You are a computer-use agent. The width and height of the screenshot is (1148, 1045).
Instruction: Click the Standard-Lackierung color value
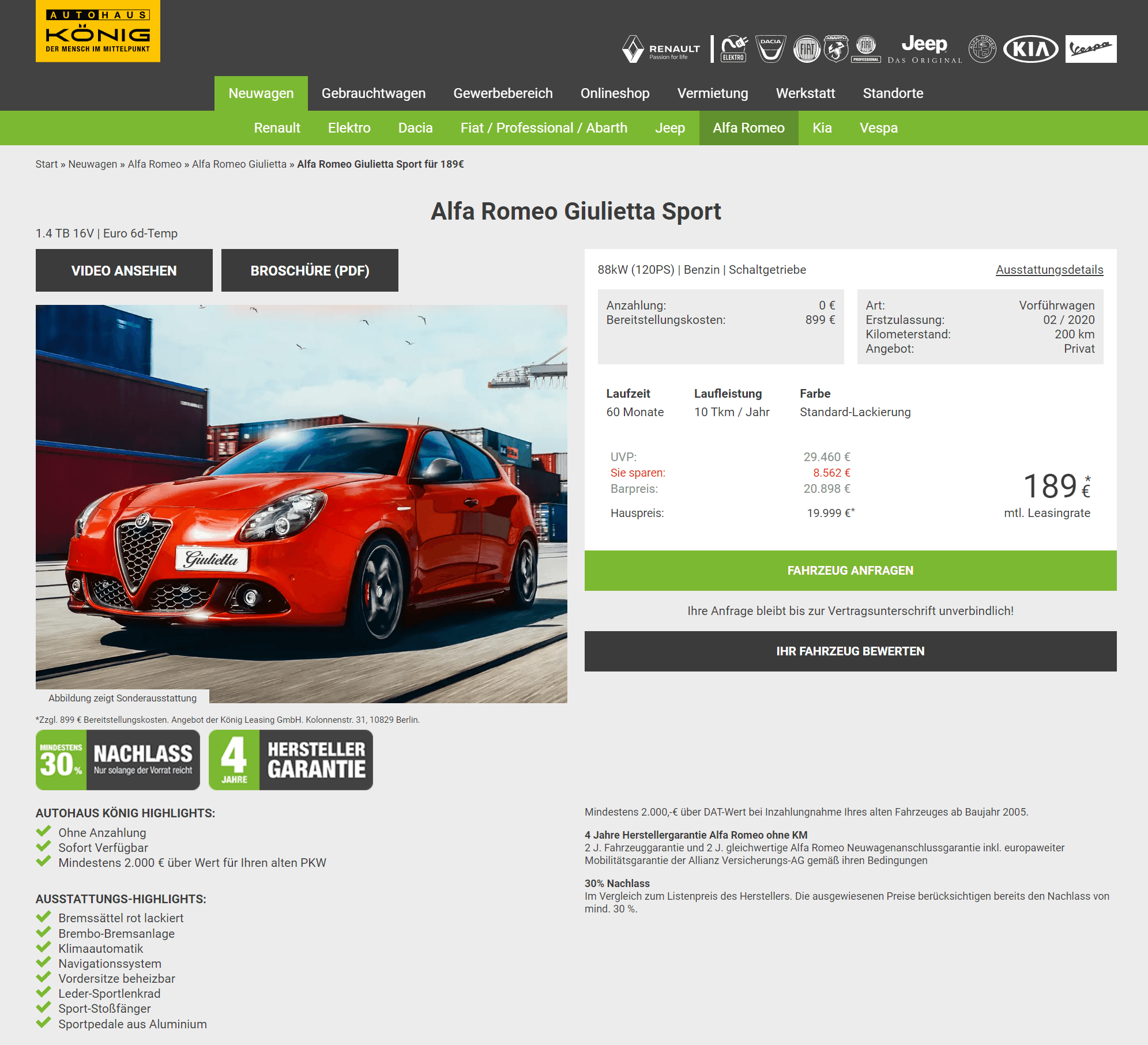pos(855,412)
